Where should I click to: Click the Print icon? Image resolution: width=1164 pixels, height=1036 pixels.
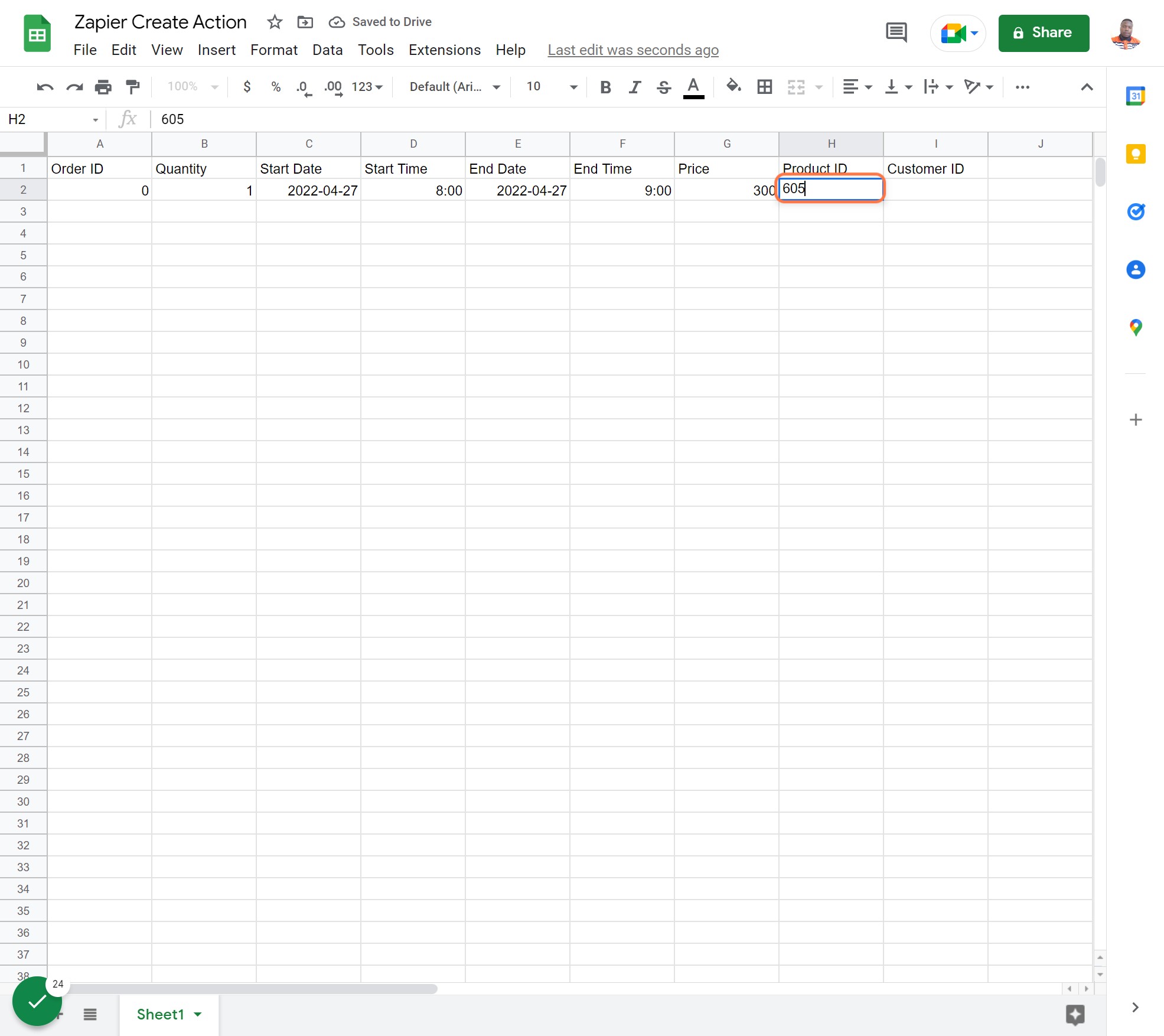coord(103,87)
